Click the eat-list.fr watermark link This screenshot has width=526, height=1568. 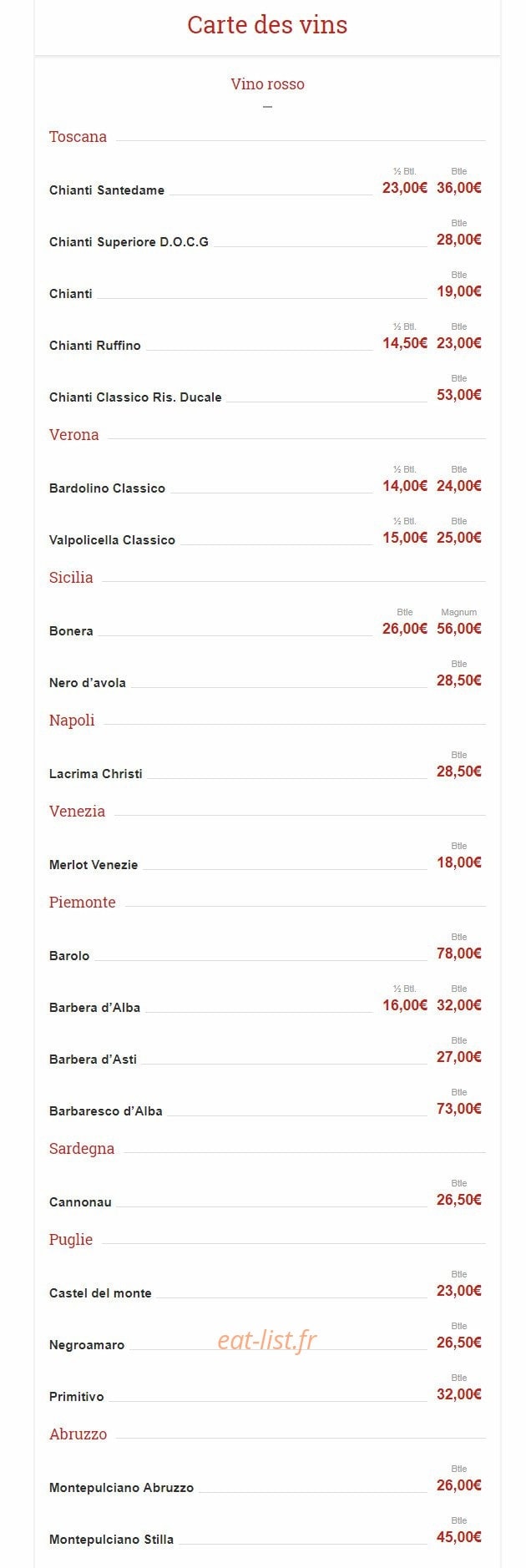coord(267,1339)
